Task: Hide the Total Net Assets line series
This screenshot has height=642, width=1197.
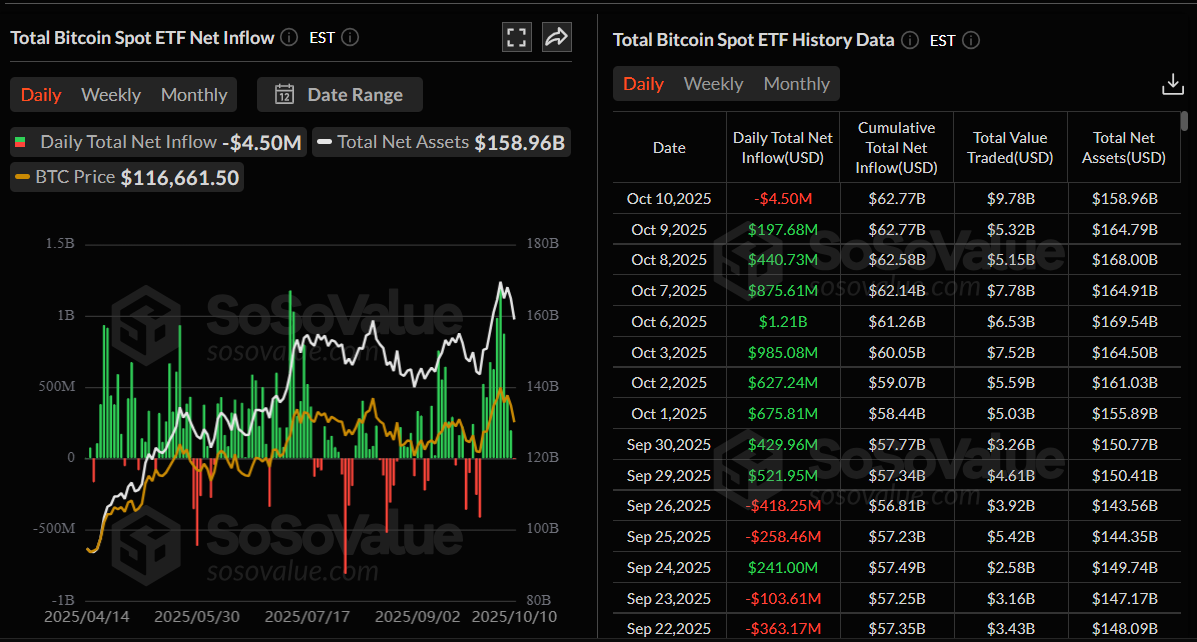Action: pyautogui.click(x=441, y=142)
